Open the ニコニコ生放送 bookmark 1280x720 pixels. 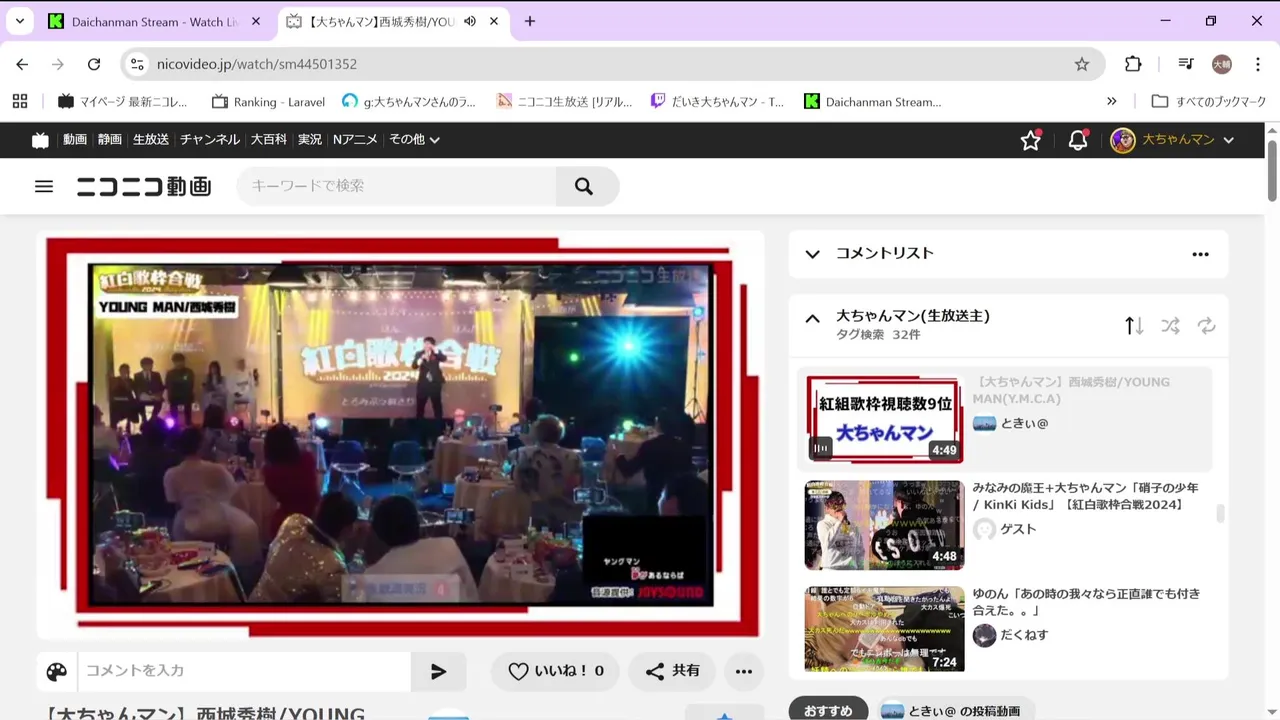click(565, 102)
